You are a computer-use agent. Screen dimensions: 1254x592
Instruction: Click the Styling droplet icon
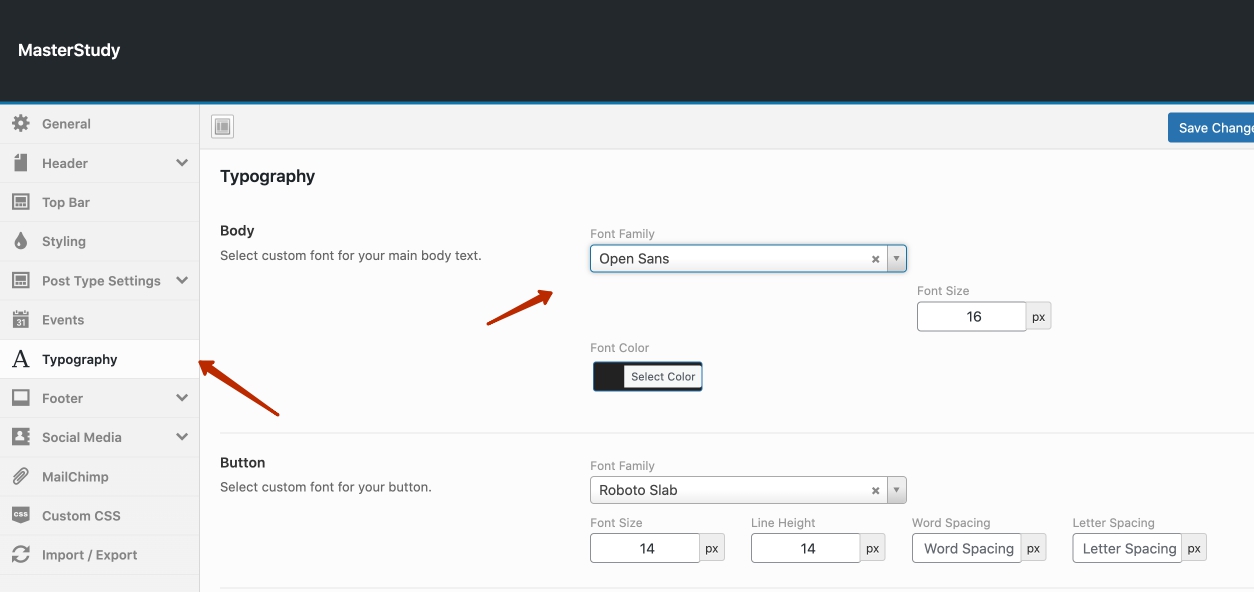(x=20, y=241)
